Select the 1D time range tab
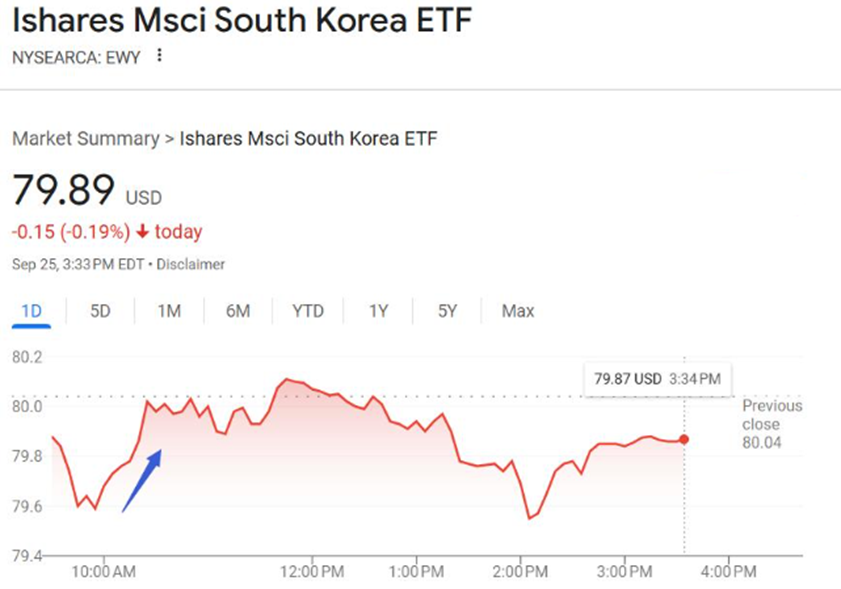 point(31,311)
